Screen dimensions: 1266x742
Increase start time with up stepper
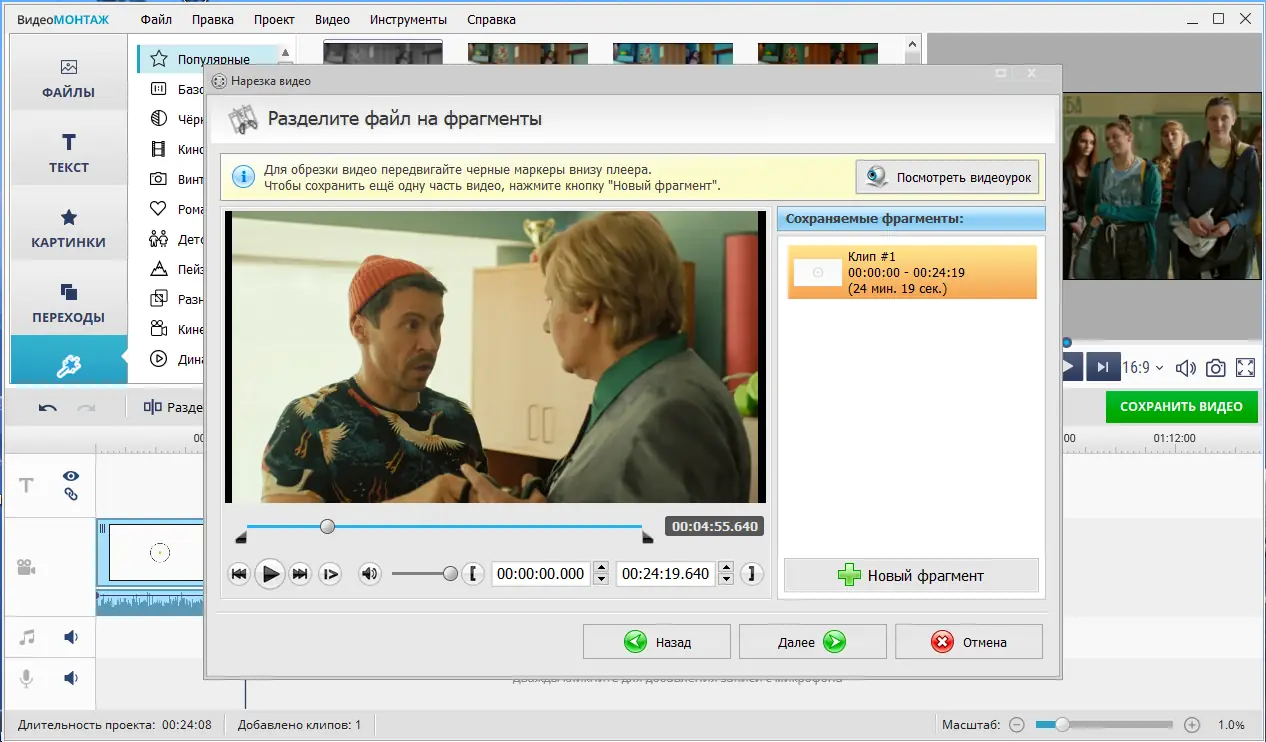pos(601,568)
